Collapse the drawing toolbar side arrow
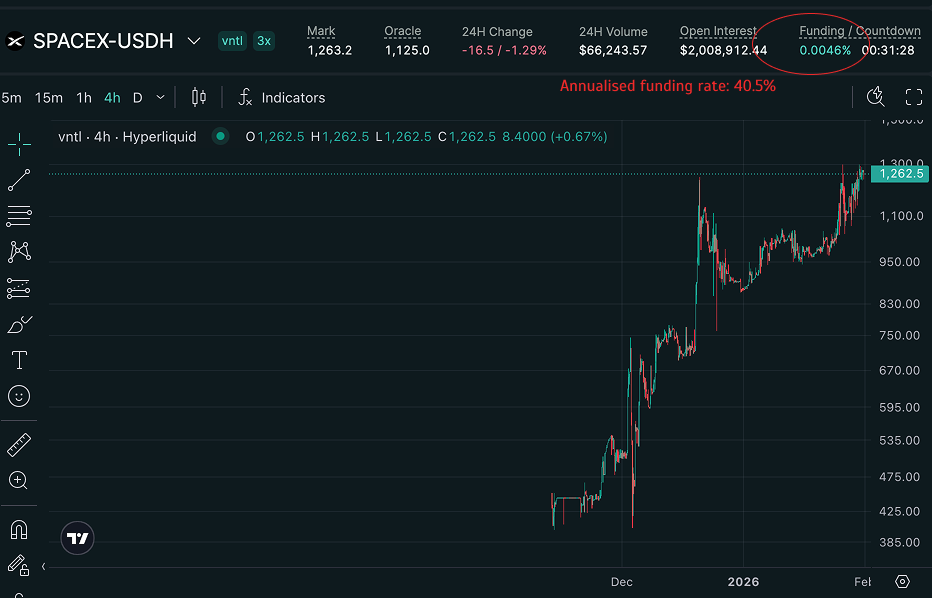The height and width of the screenshot is (598, 932). (43, 566)
